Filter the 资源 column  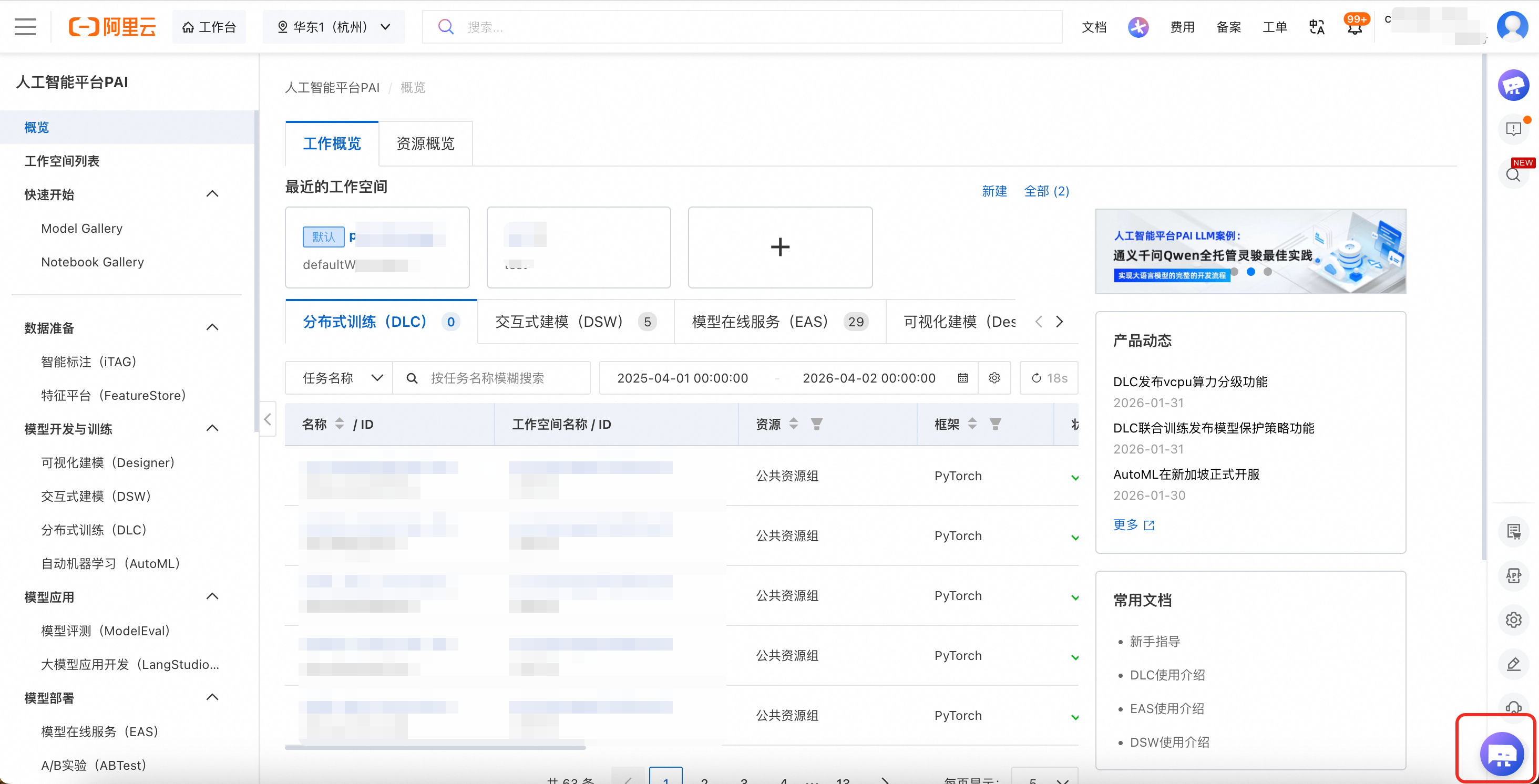coord(817,424)
